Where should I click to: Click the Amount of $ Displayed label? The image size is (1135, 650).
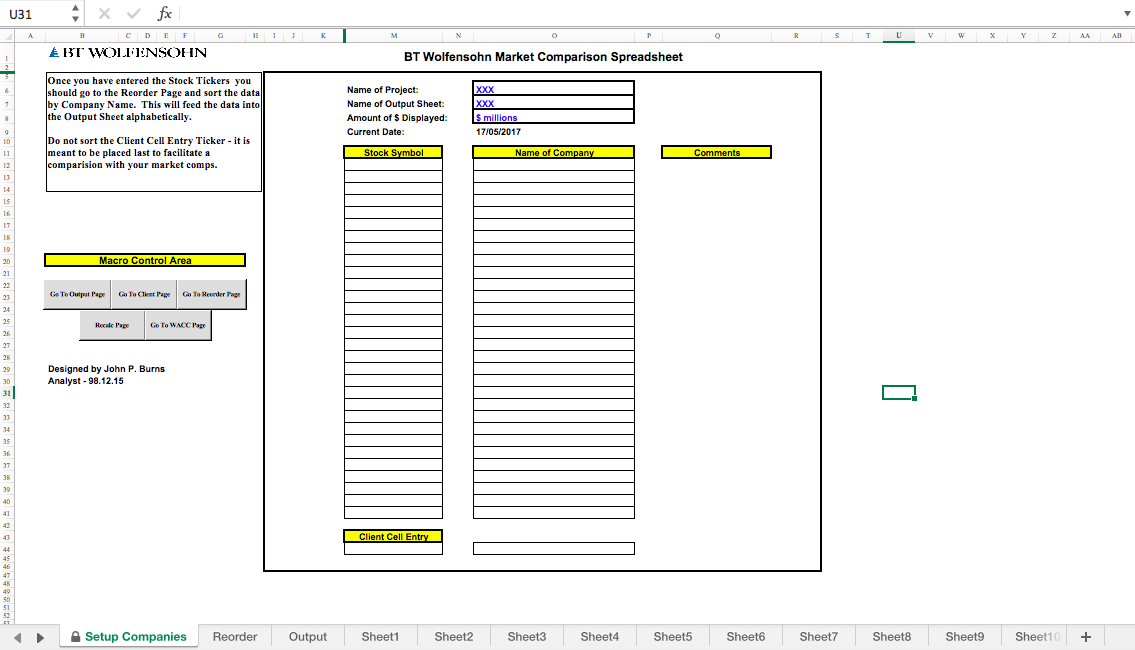click(x=397, y=118)
